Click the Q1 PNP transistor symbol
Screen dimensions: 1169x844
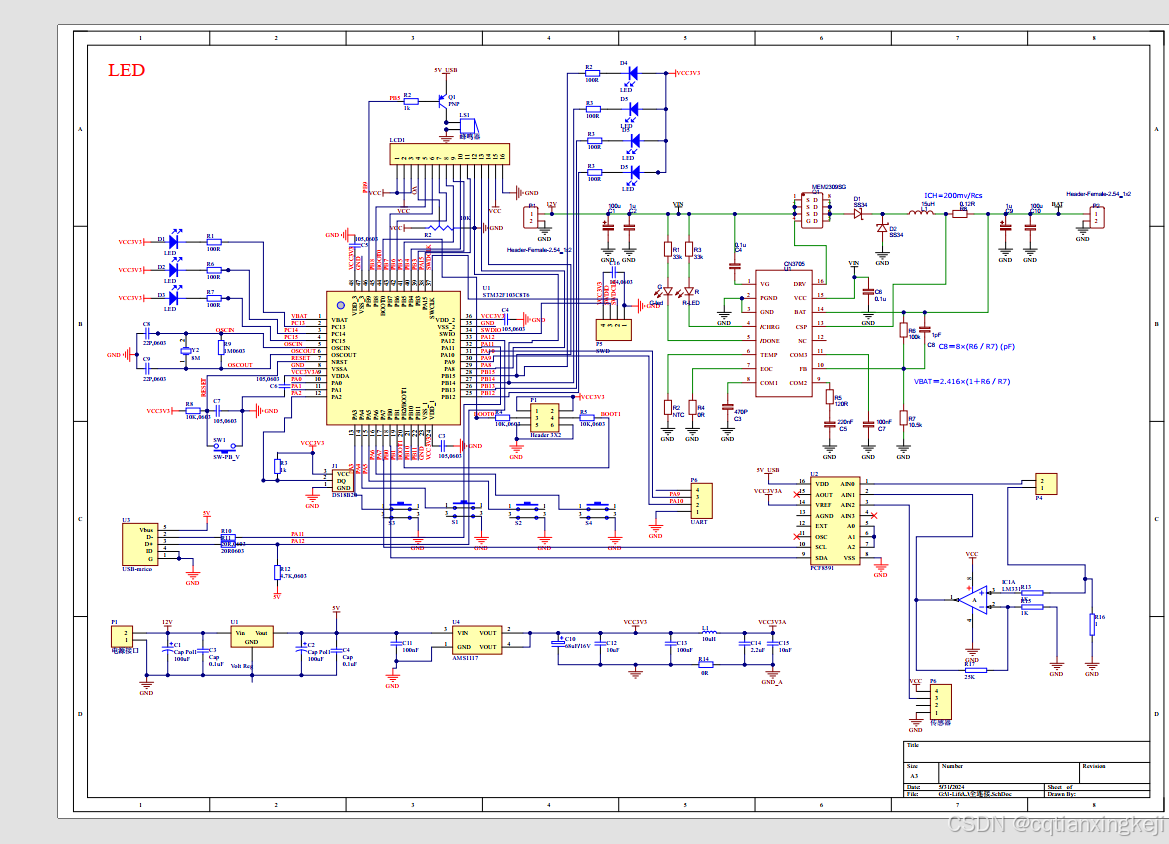pos(444,102)
